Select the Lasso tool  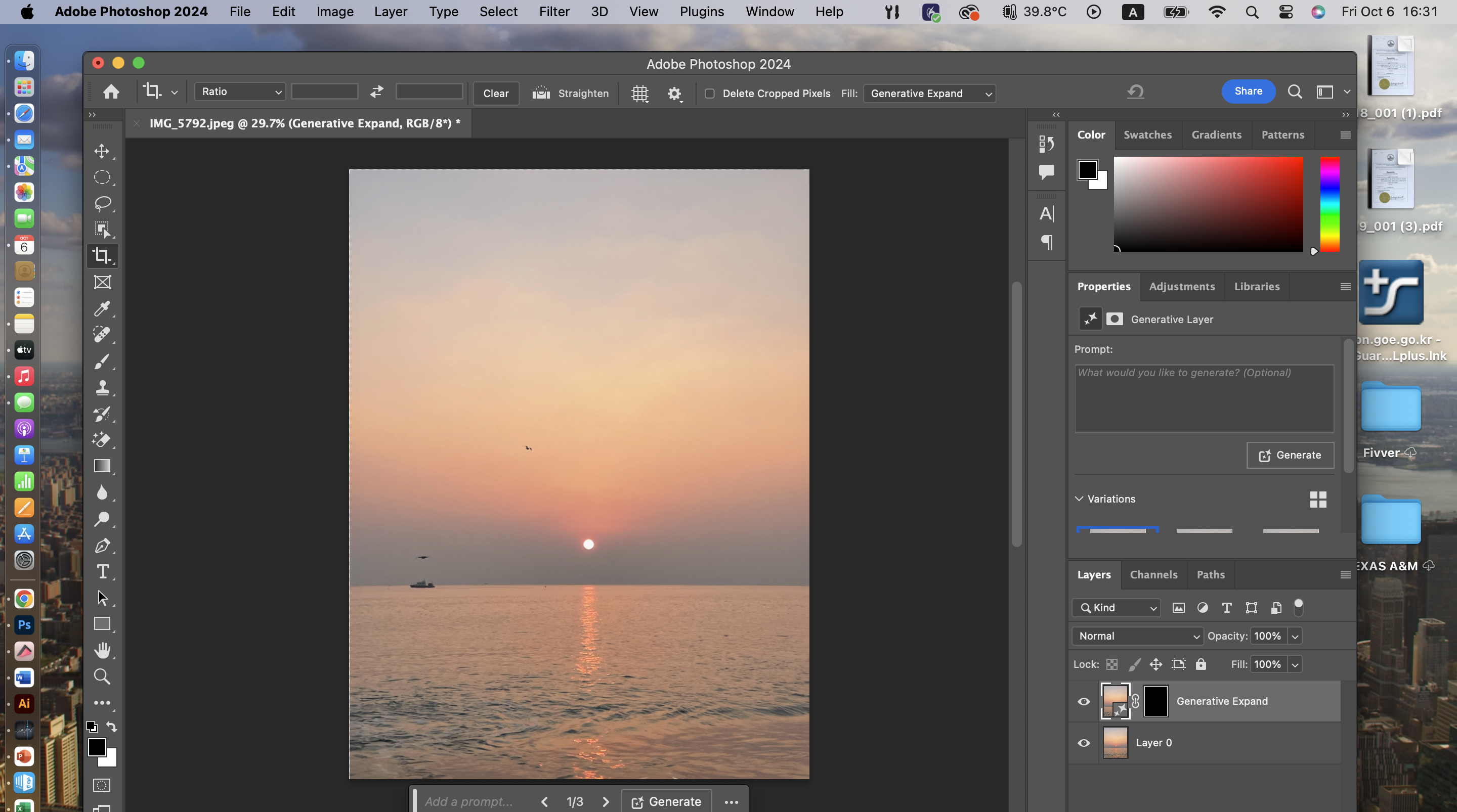pyautogui.click(x=102, y=204)
